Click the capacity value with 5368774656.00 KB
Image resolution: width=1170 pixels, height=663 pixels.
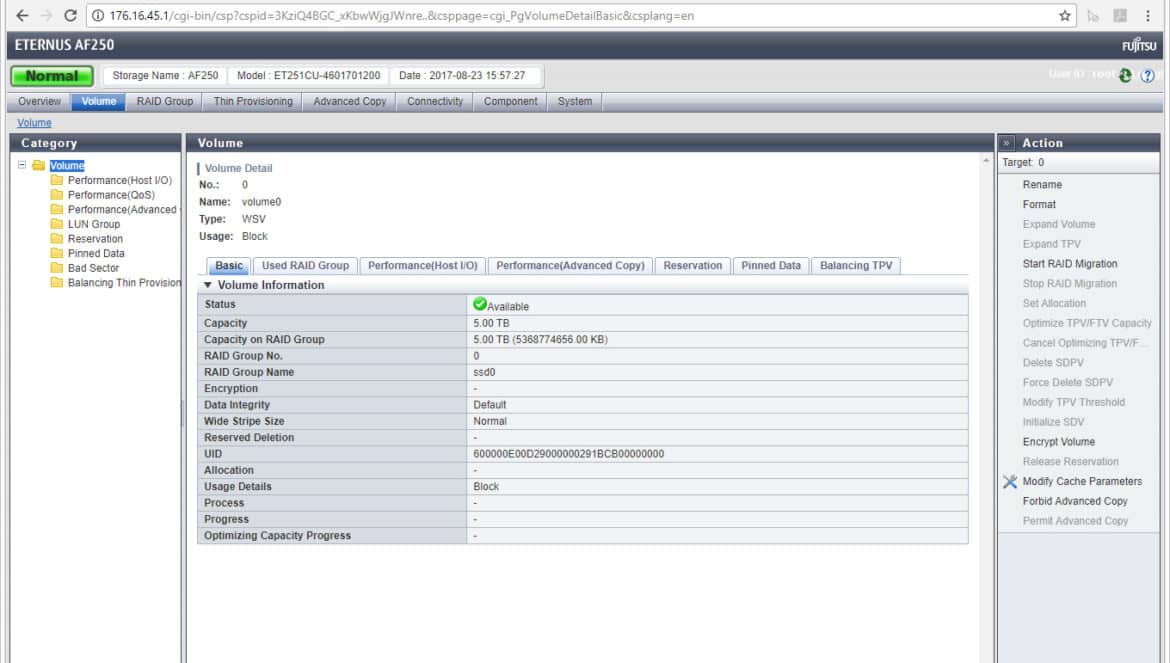540,339
